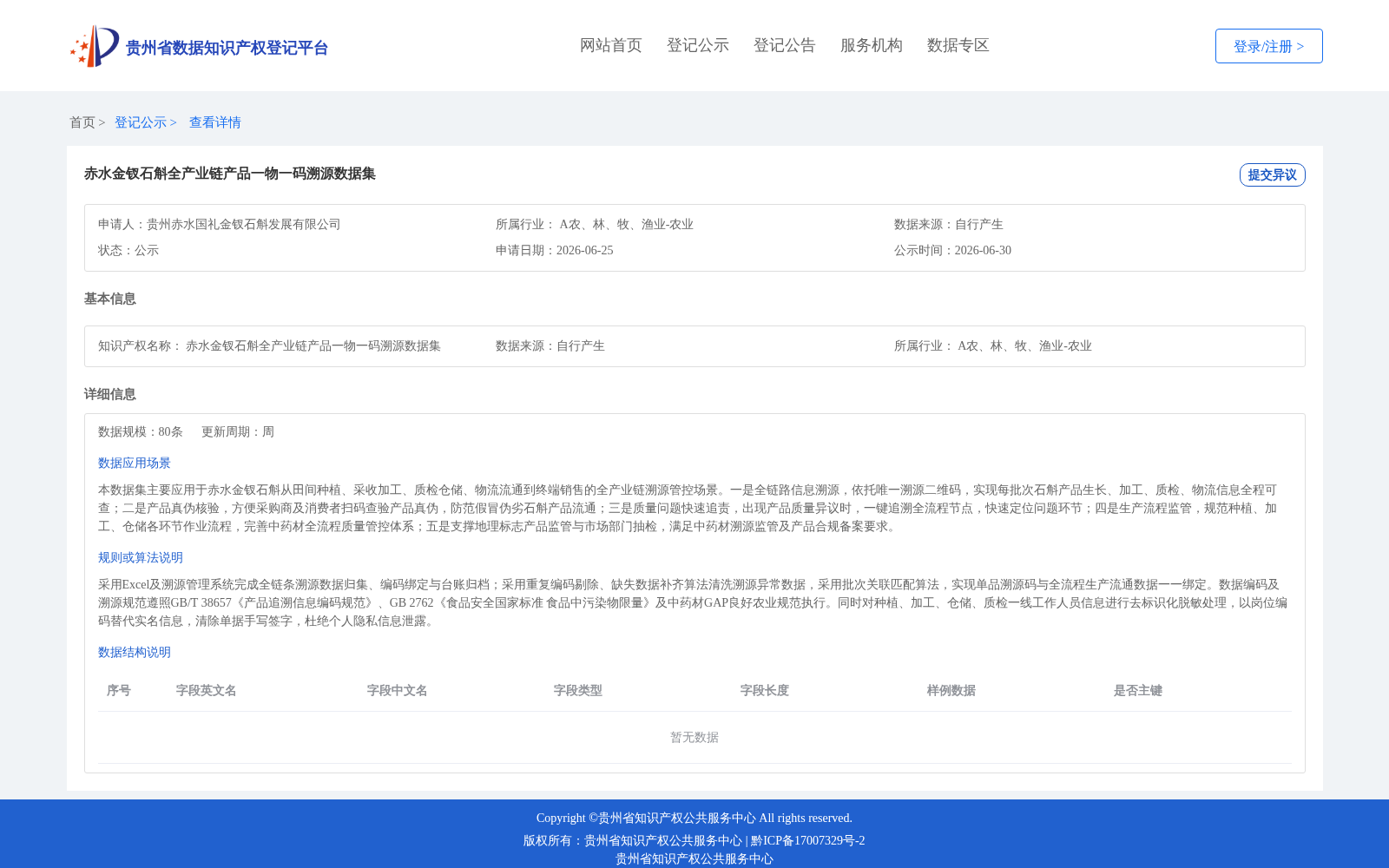Click 数据规模：80条 text

click(x=141, y=431)
